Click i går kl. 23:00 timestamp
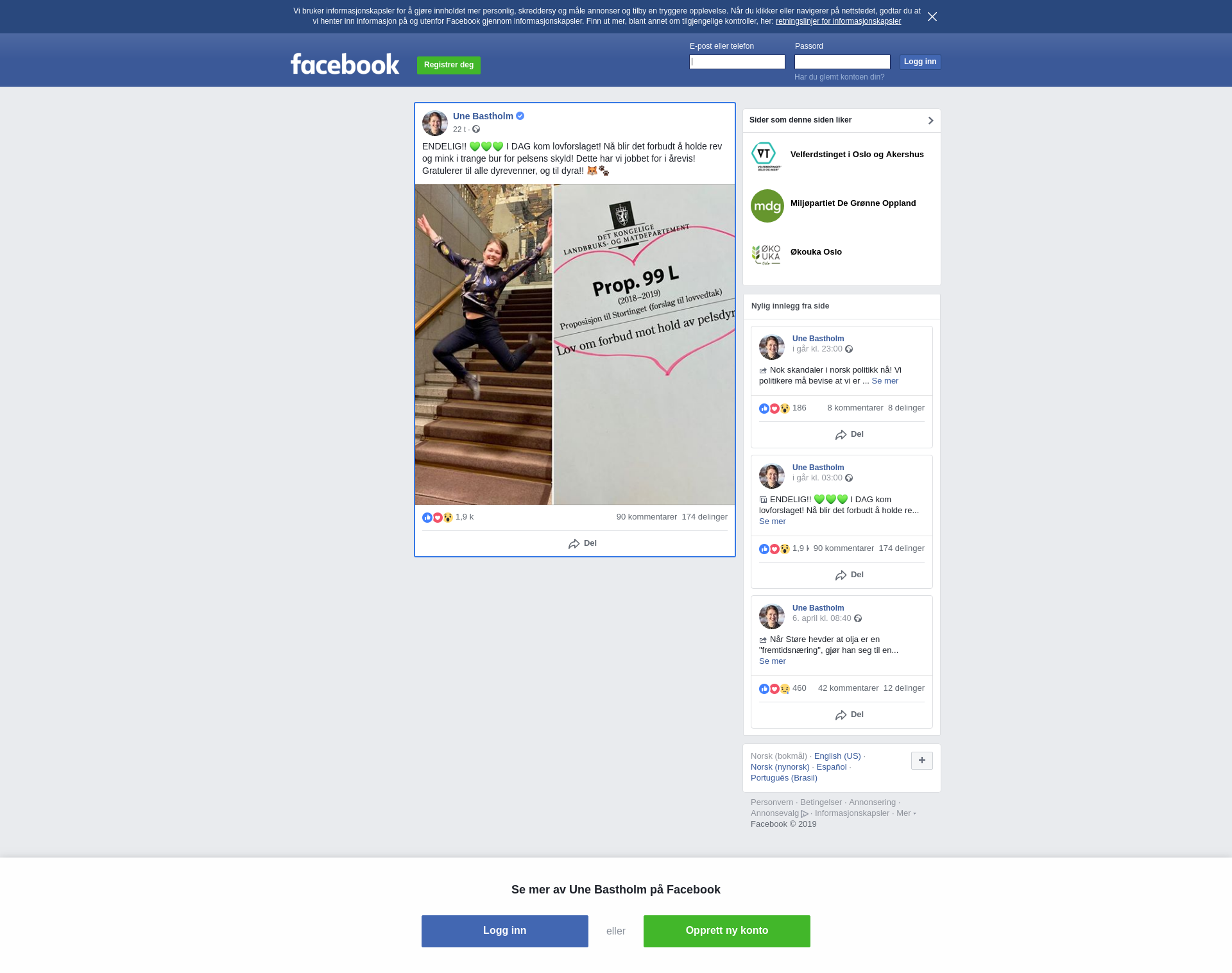The width and height of the screenshot is (1232, 973). pyautogui.click(x=817, y=349)
